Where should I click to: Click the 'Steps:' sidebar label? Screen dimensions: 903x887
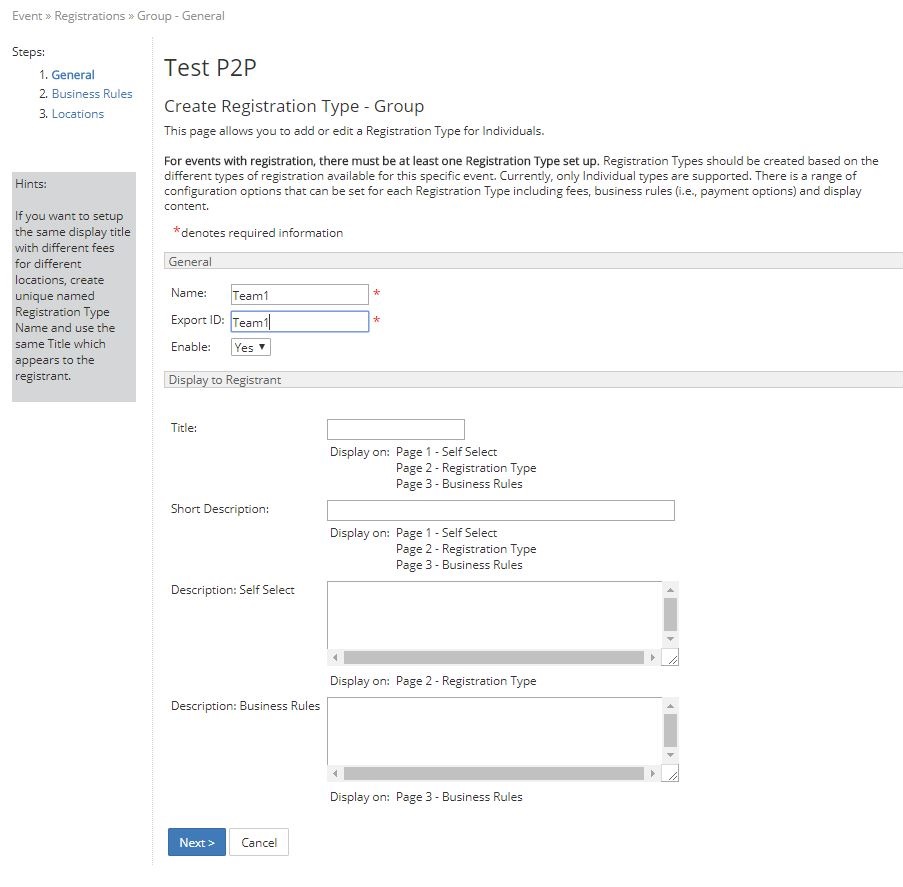[28, 52]
